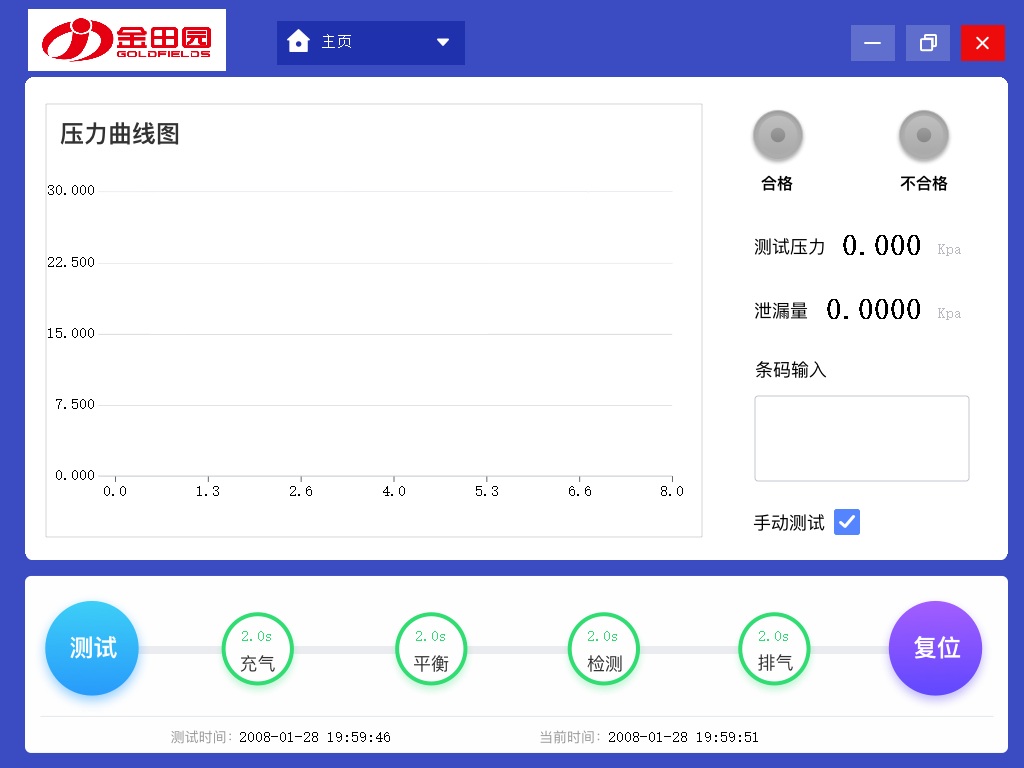The width and height of the screenshot is (1024, 768).
Task: Select the 排气 stage circle
Action: click(774, 648)
